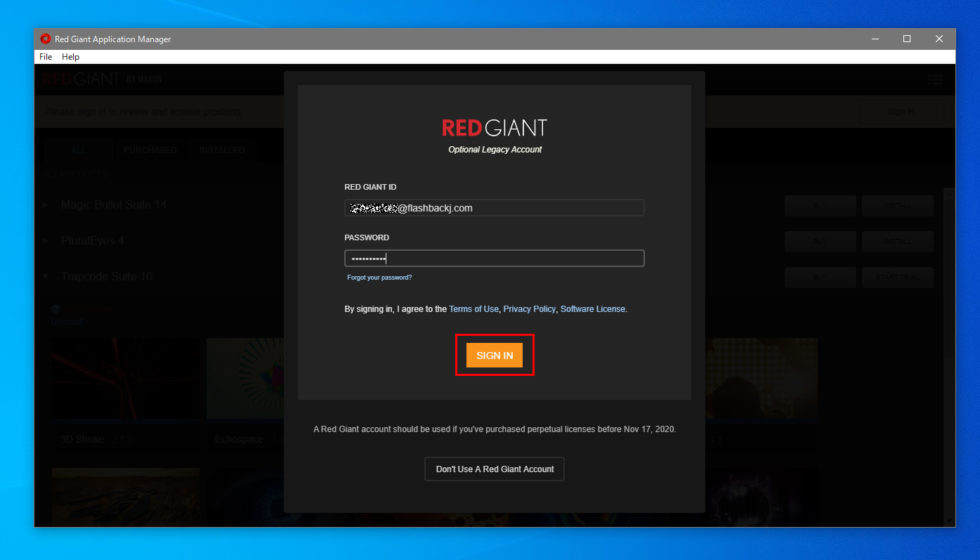
Task: Focus the Password input field
Action: tap(494, 258)
